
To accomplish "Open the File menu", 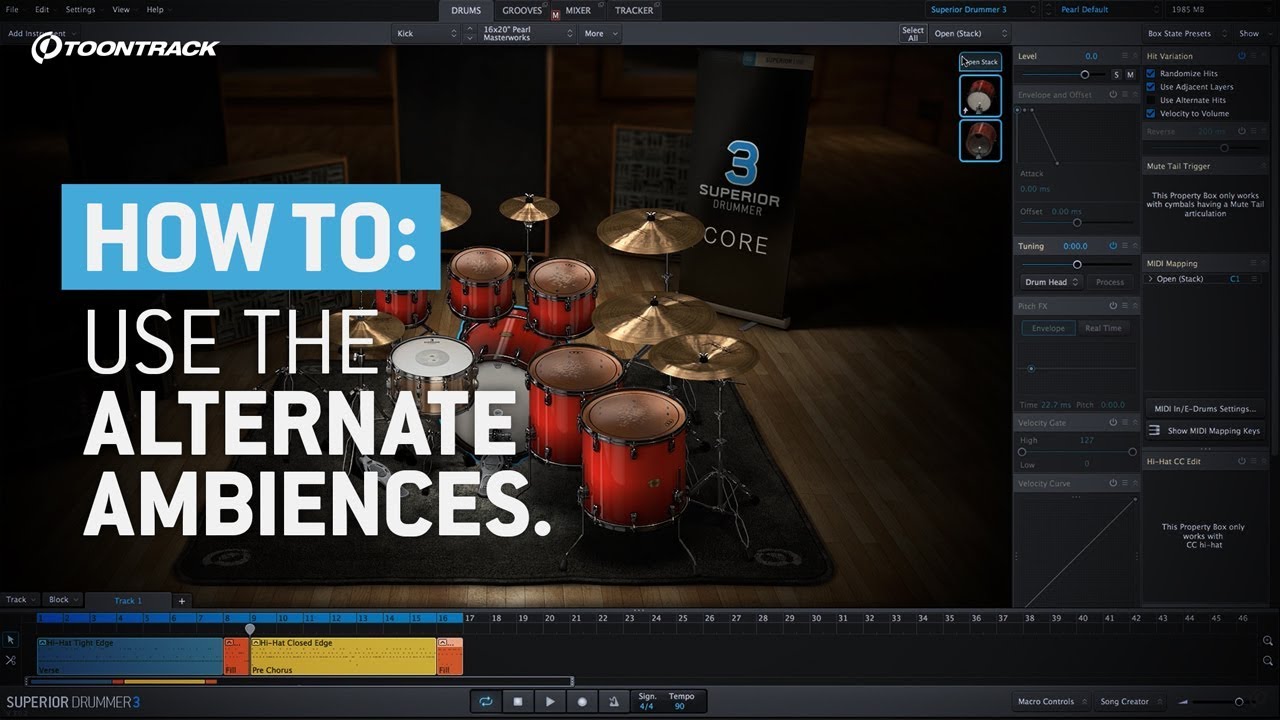I will [12, 9].
